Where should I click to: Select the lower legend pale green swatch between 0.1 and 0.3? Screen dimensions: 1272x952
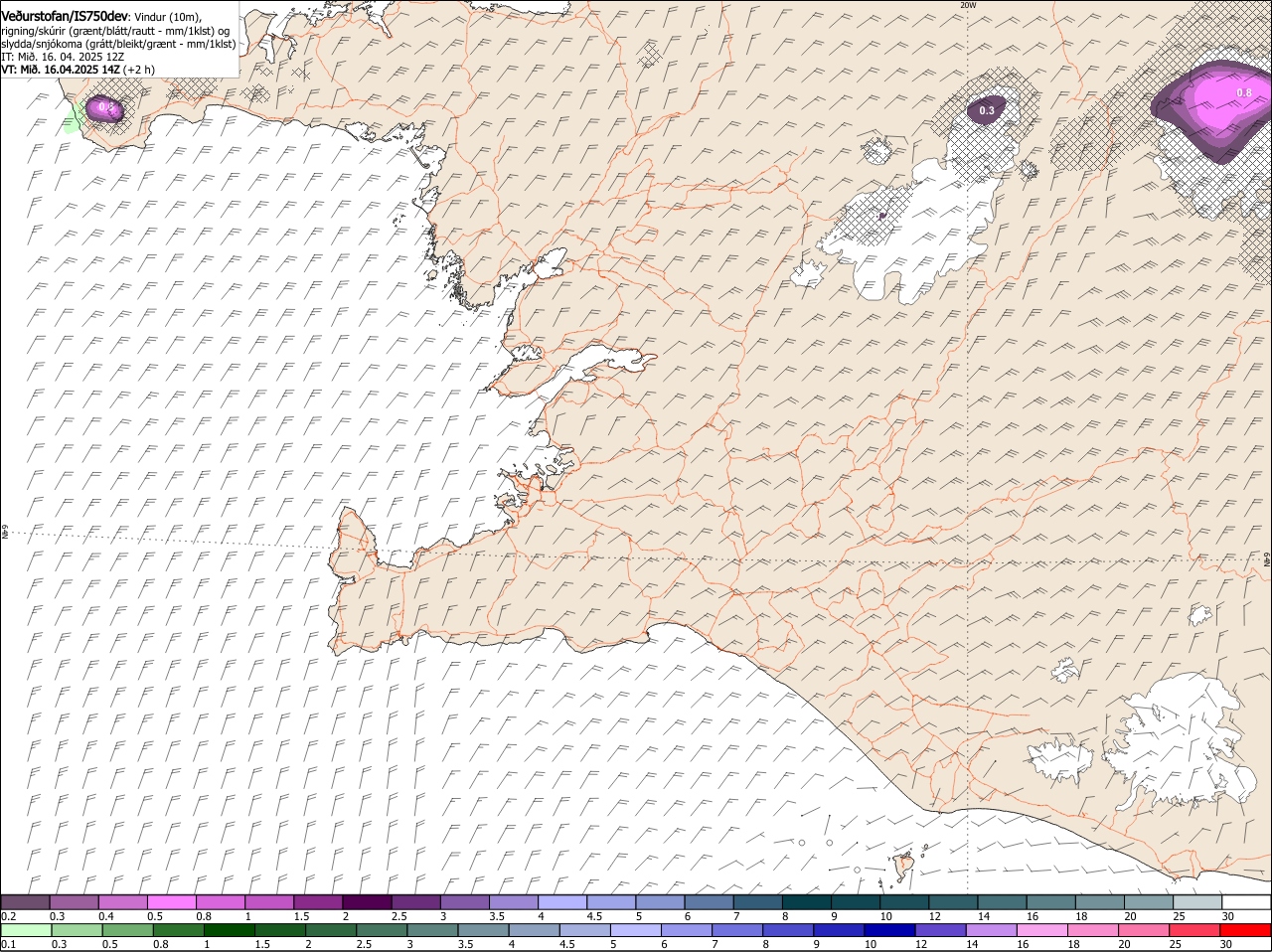pyautogui.click(x=26, y=930)
